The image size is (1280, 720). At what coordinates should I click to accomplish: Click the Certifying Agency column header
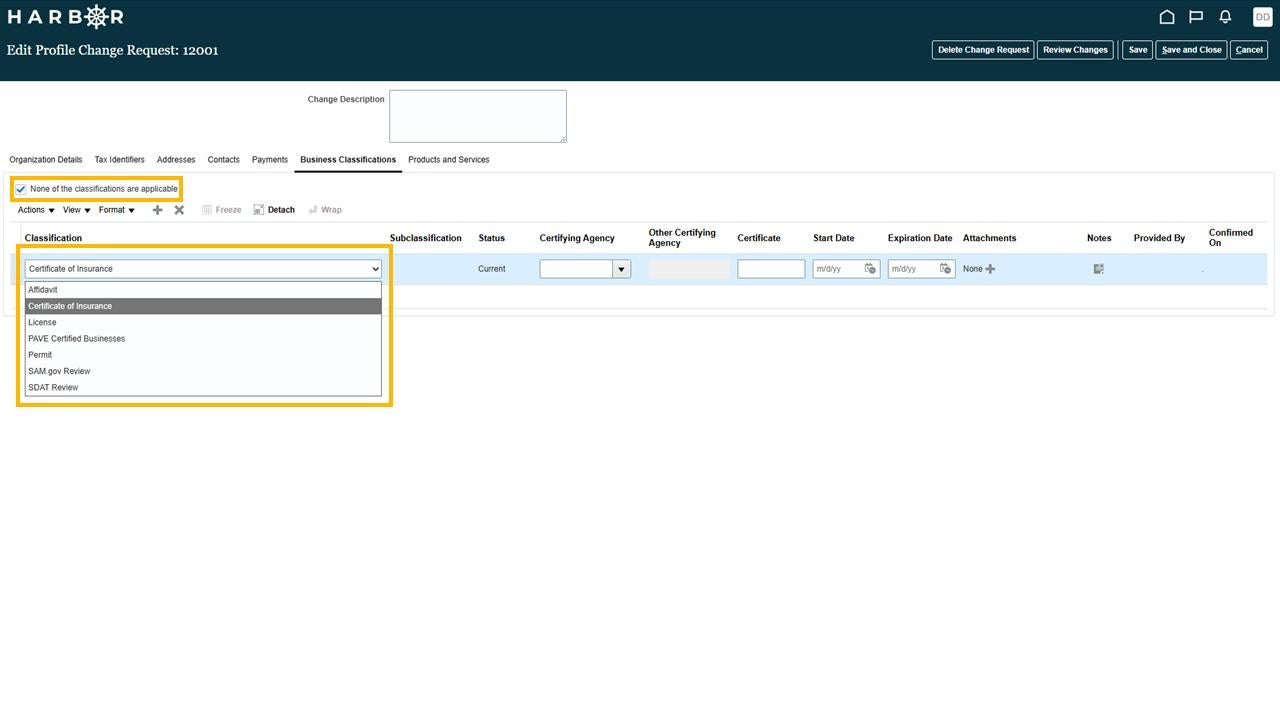coord(577,238)
